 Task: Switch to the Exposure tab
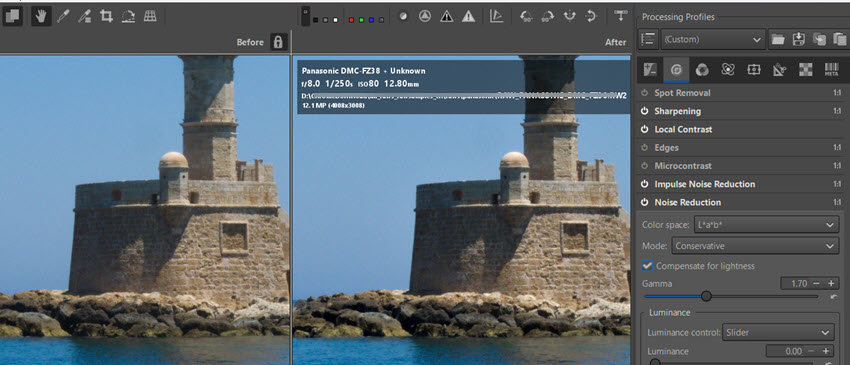coord(650,69)
